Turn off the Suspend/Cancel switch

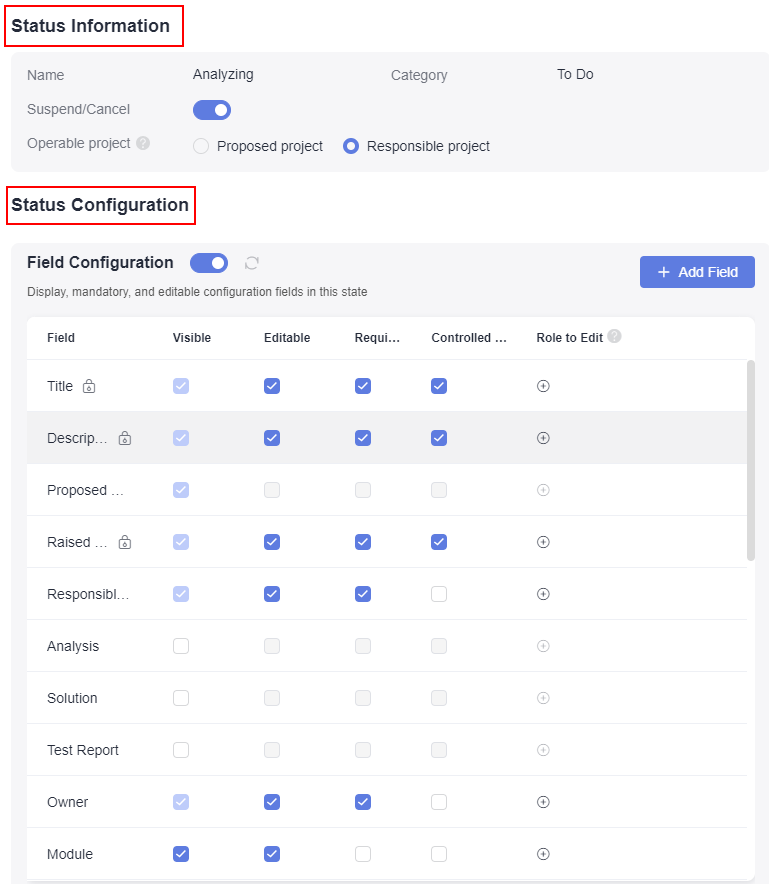[x=212, y=110]
